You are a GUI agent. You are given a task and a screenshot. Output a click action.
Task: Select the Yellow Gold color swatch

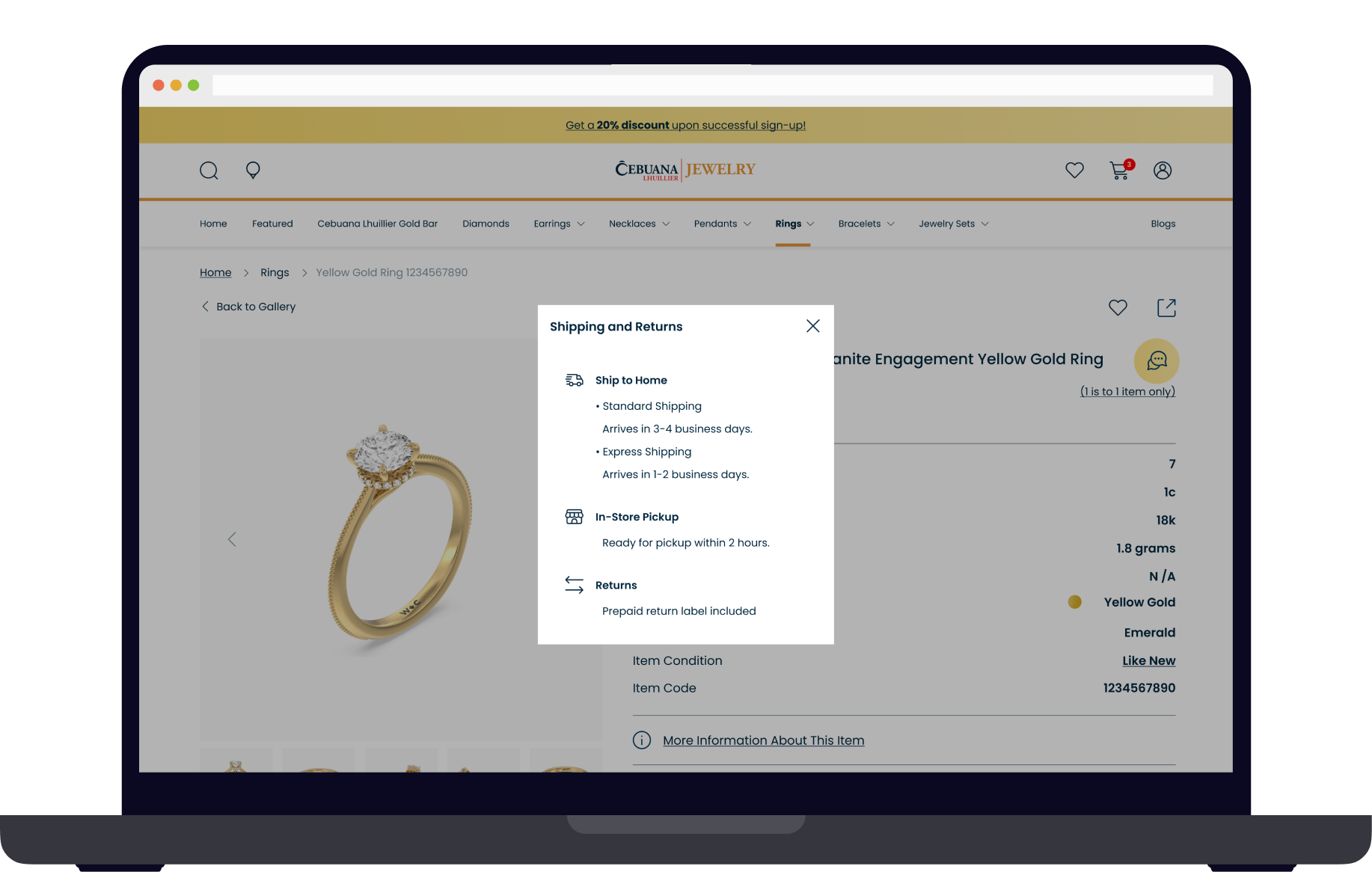tap(1074, 602)
